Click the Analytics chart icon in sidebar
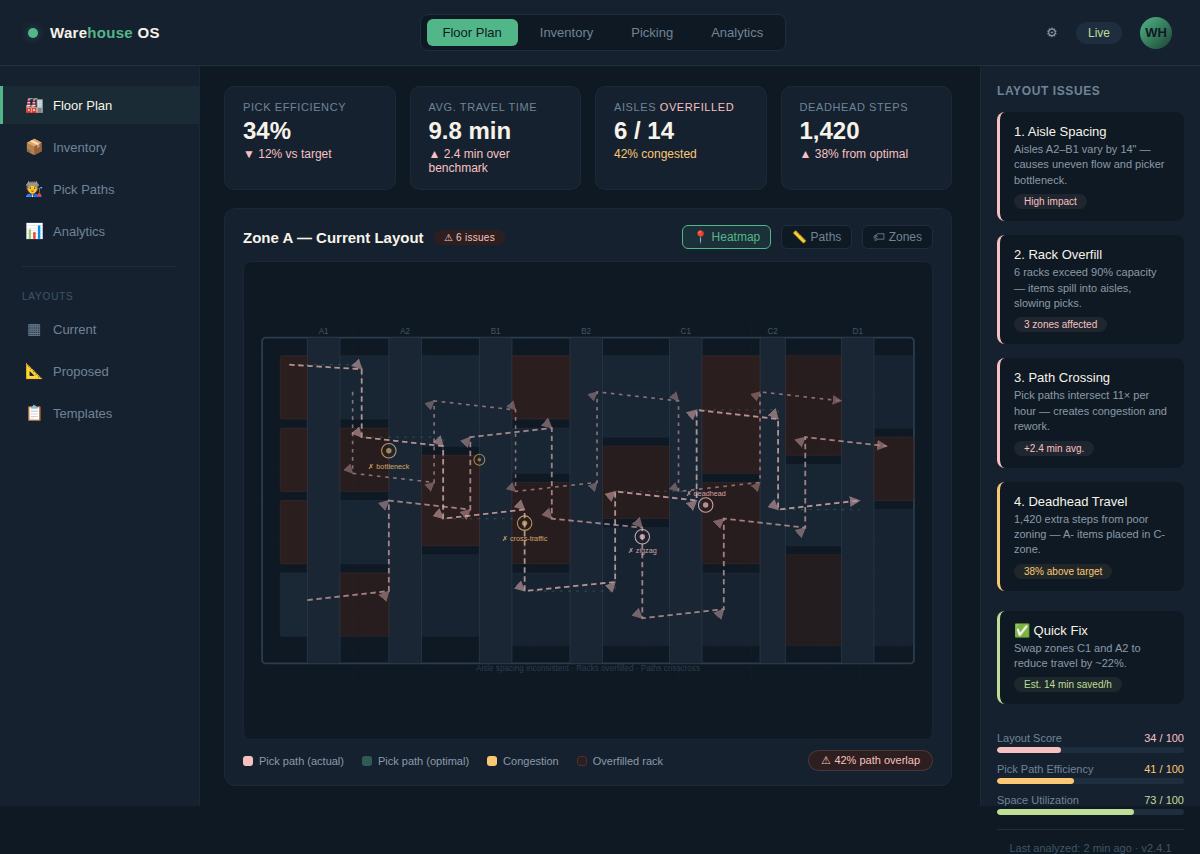This screenshot has width=1200, height=854. click(34, 231)
